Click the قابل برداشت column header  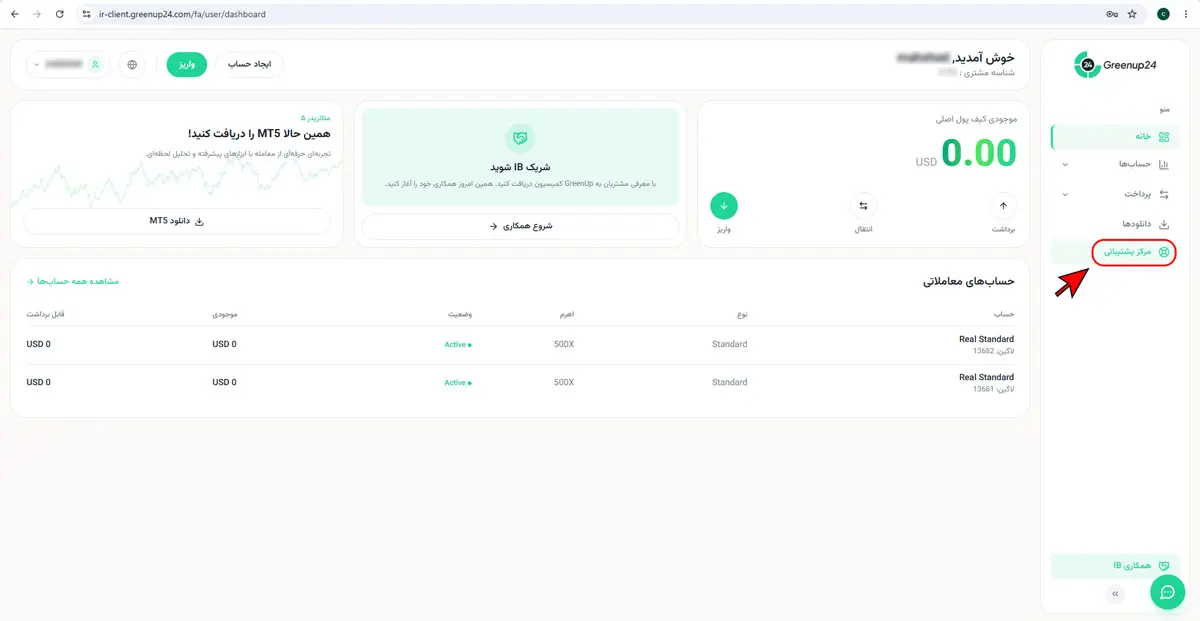pos(46,314)
